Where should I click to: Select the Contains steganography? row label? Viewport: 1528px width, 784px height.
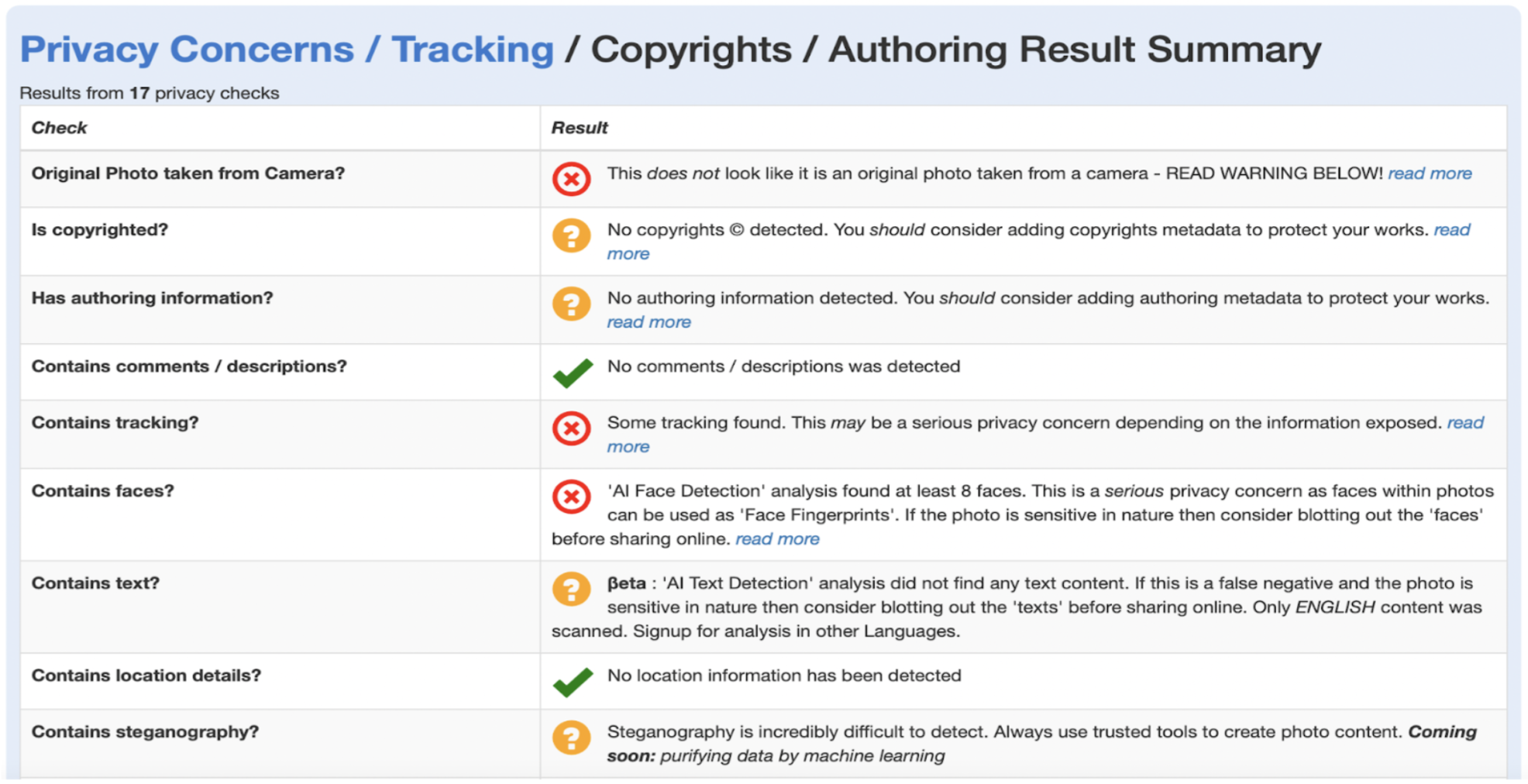coord(145,731)
